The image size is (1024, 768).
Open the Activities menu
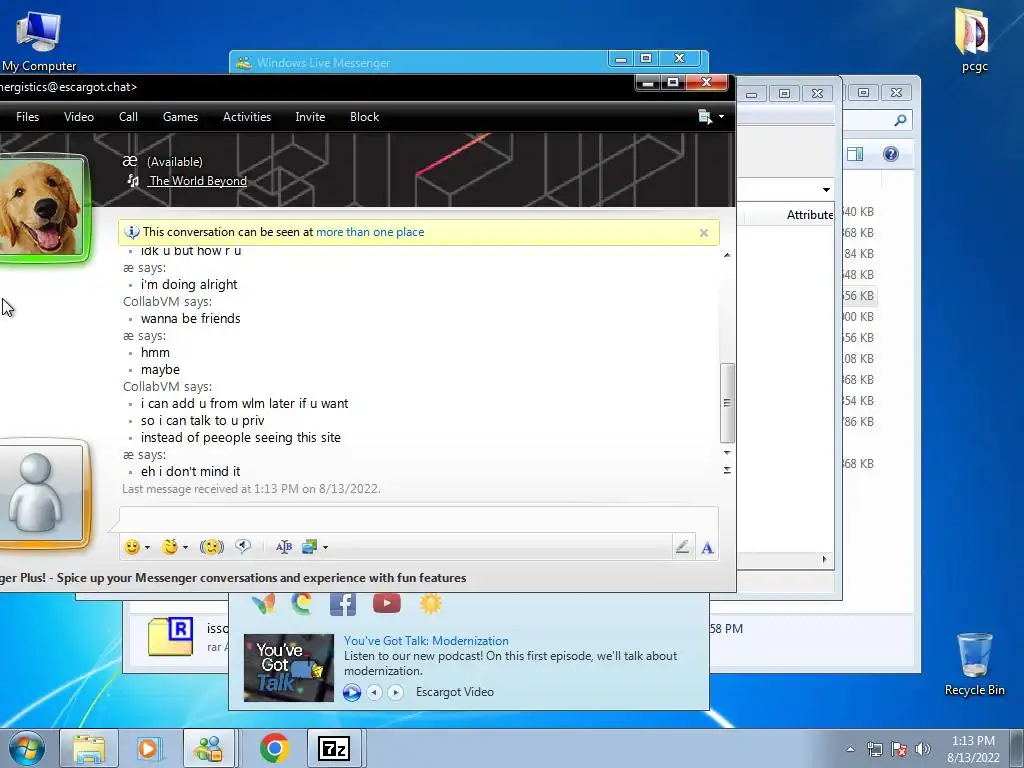[247, 117]
